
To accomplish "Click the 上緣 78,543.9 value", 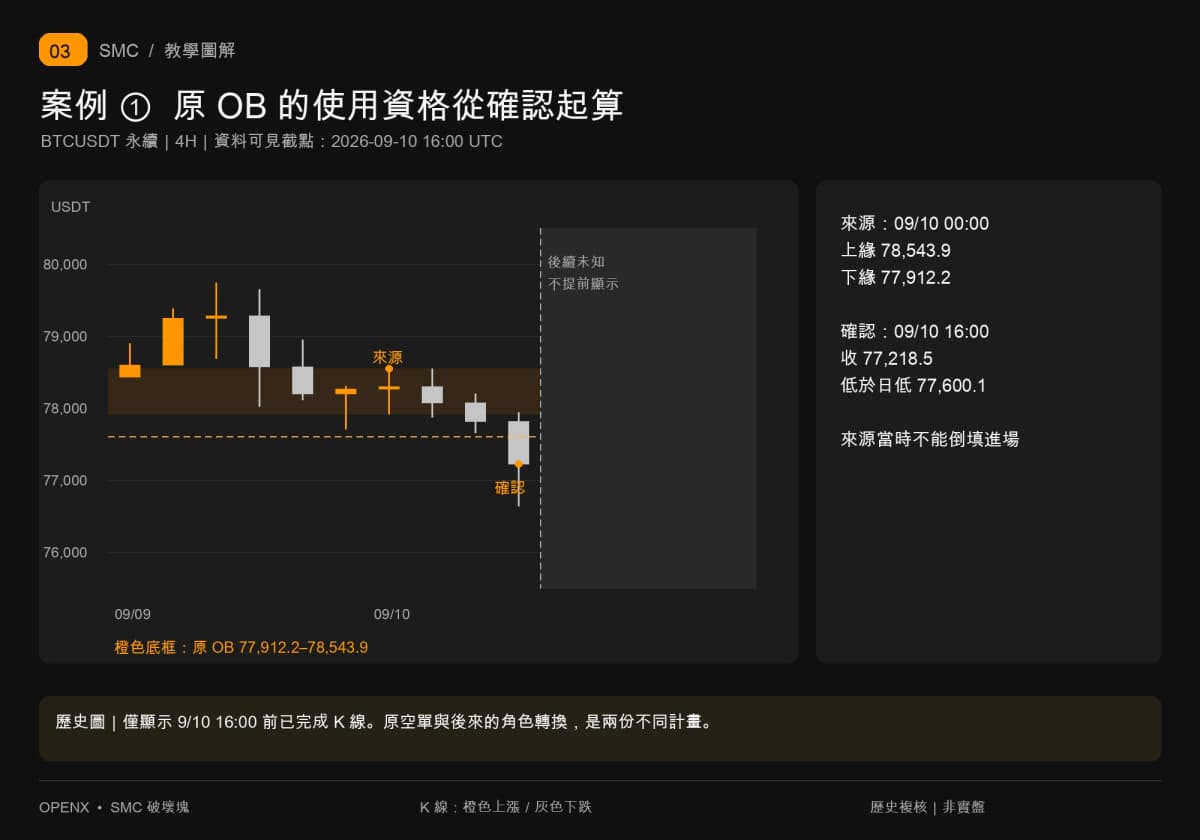I will coord(896,251).
